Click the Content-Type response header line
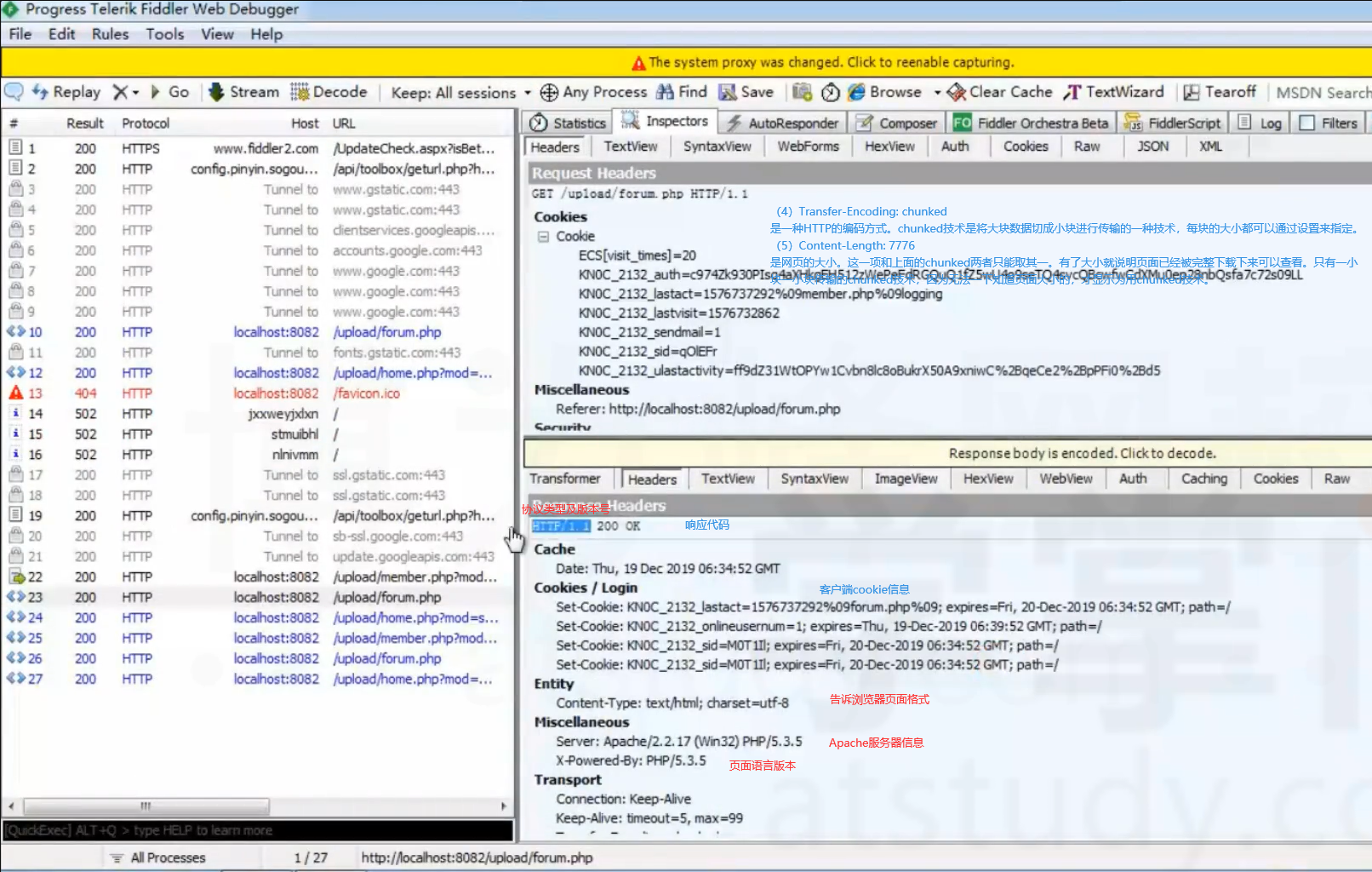This screenshot has width=1372, height=872. (x=672, y=703)
